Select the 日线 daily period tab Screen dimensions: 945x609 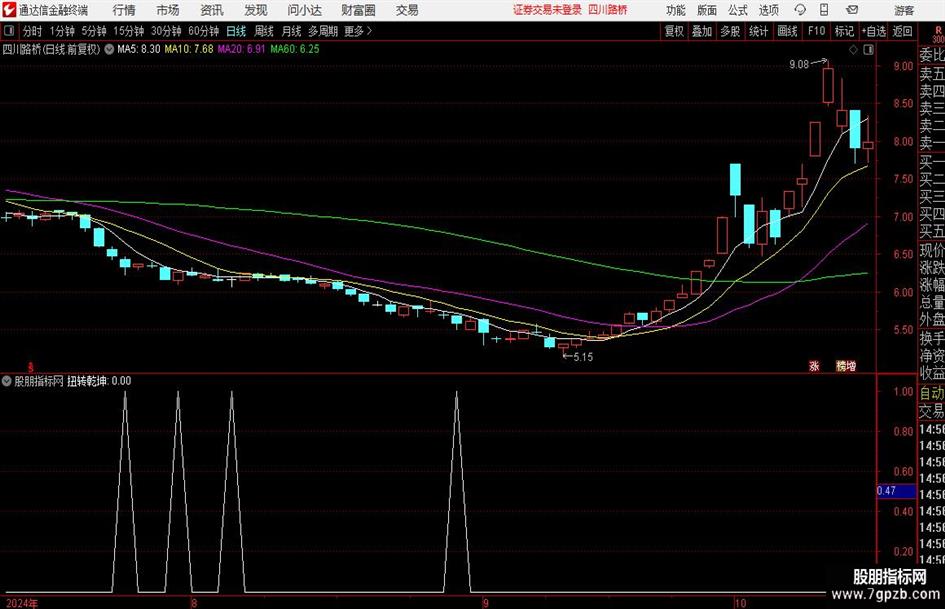pos(236,31)
